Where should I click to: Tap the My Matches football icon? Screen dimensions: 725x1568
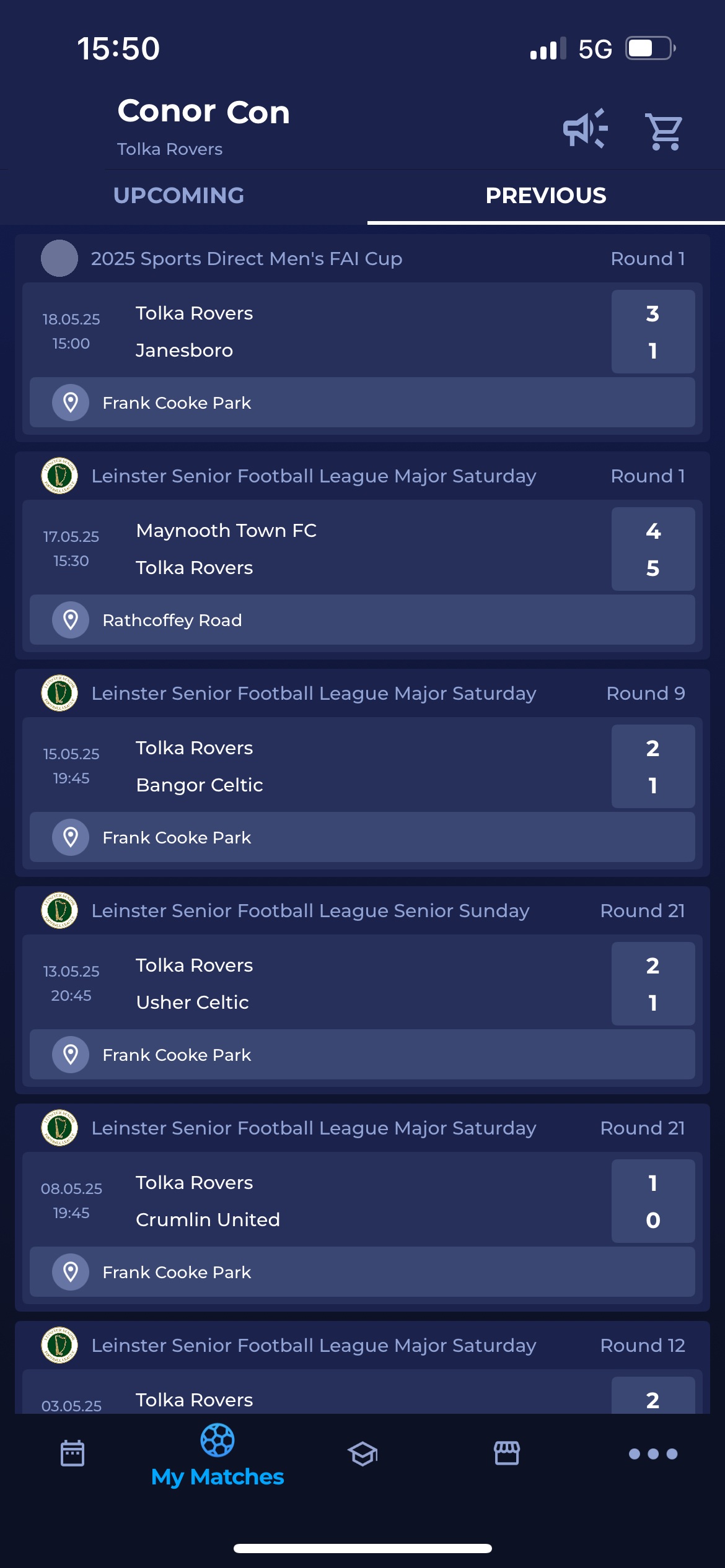(x=217, y=1440)
